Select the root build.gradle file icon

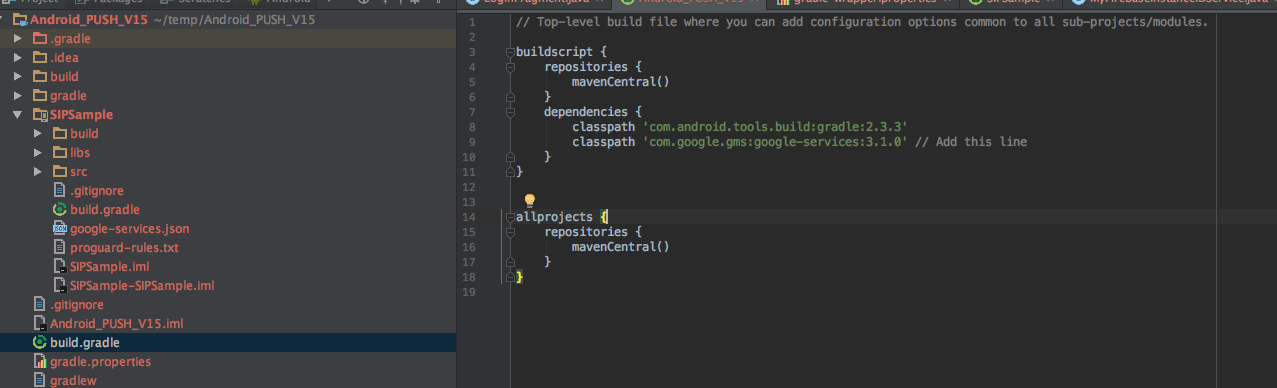[40, 342]
